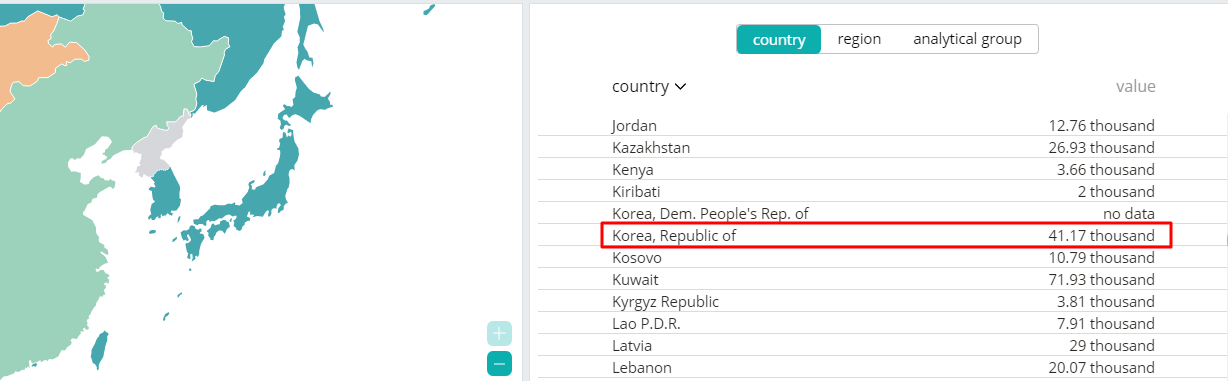The height and width of the screenshot is (381, 1228).
Task: Sort by the value column header
Action: click(x=1135, y=87)
